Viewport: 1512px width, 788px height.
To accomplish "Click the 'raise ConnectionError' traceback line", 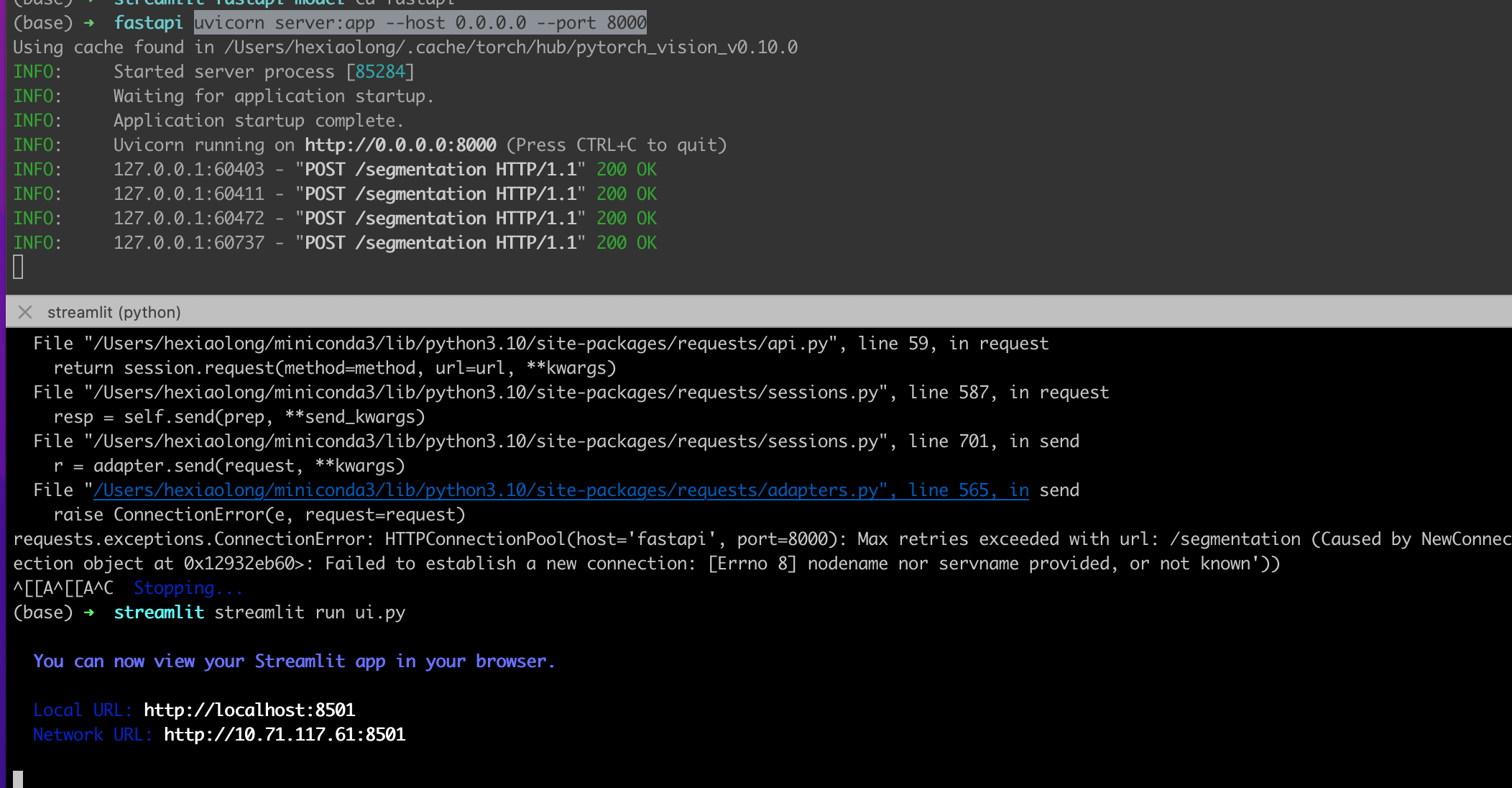I will [259, 515].
